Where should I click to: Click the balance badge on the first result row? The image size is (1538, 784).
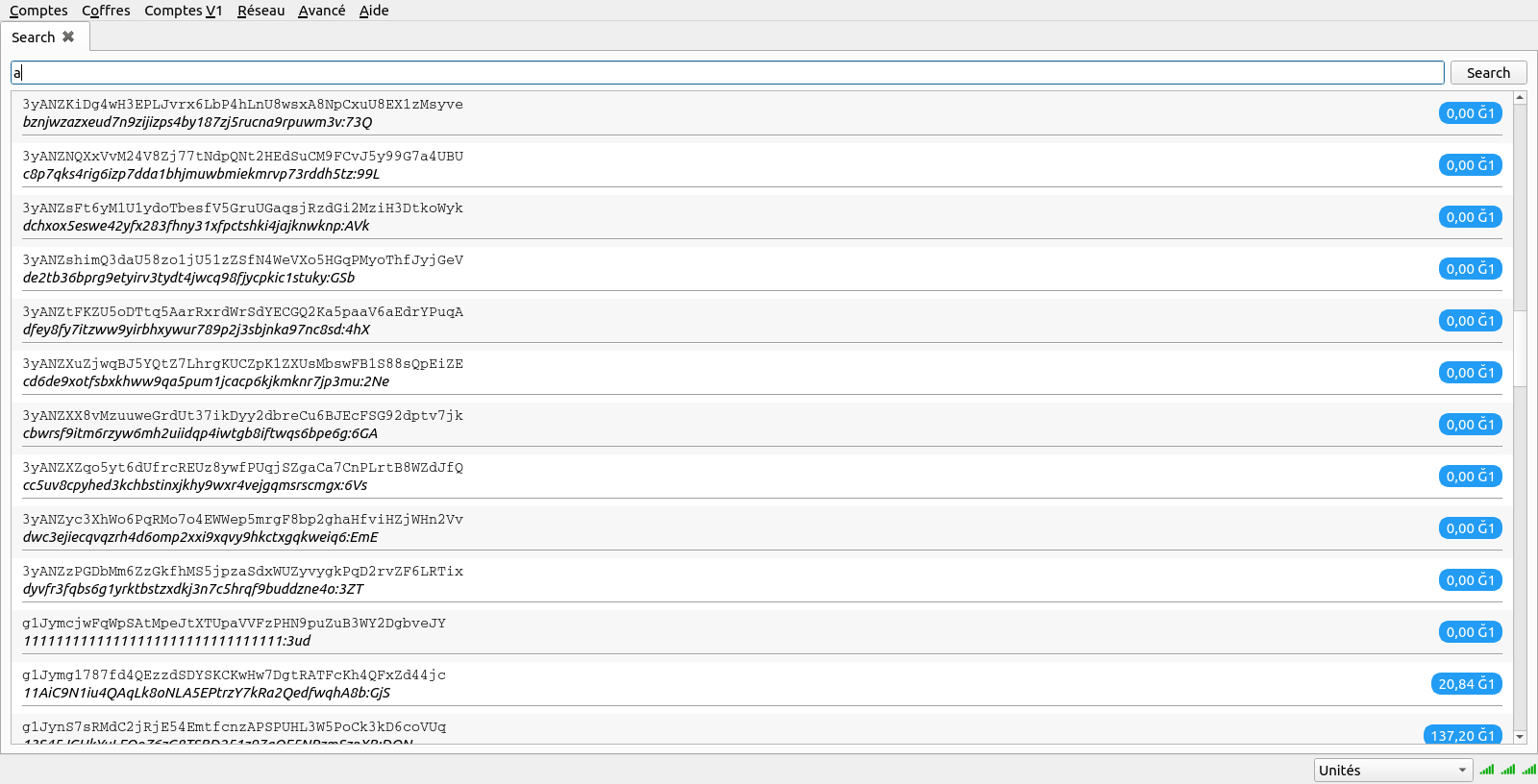click(1470, 113)
